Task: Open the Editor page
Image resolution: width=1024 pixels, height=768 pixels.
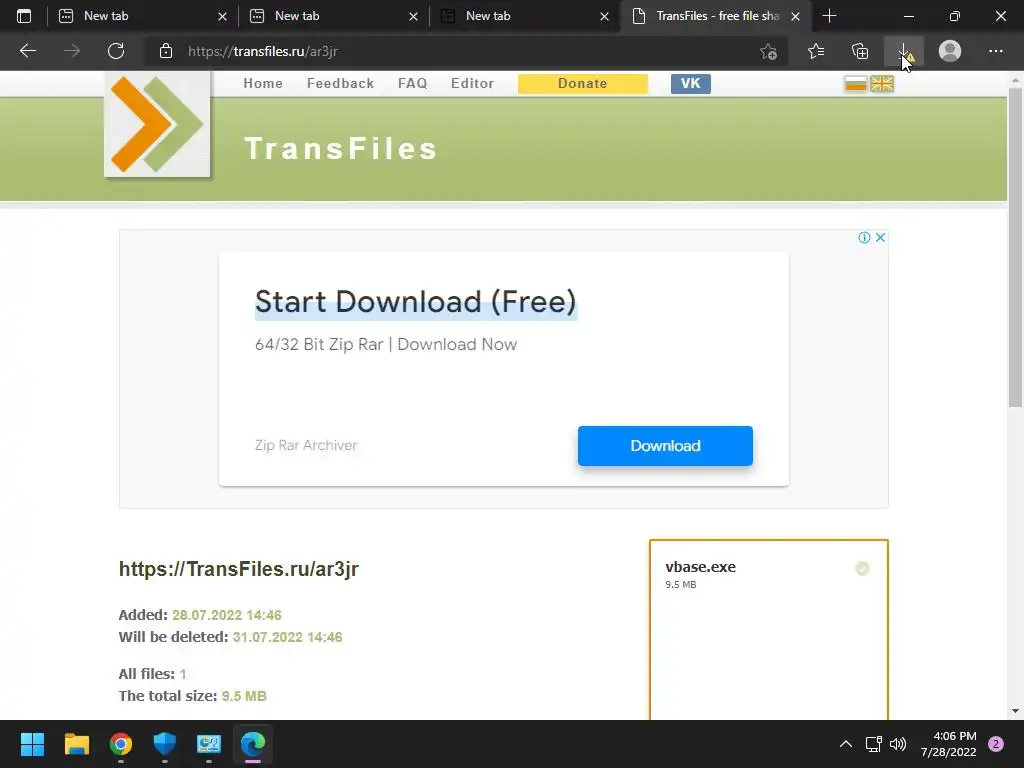Action: pos(472,84)
